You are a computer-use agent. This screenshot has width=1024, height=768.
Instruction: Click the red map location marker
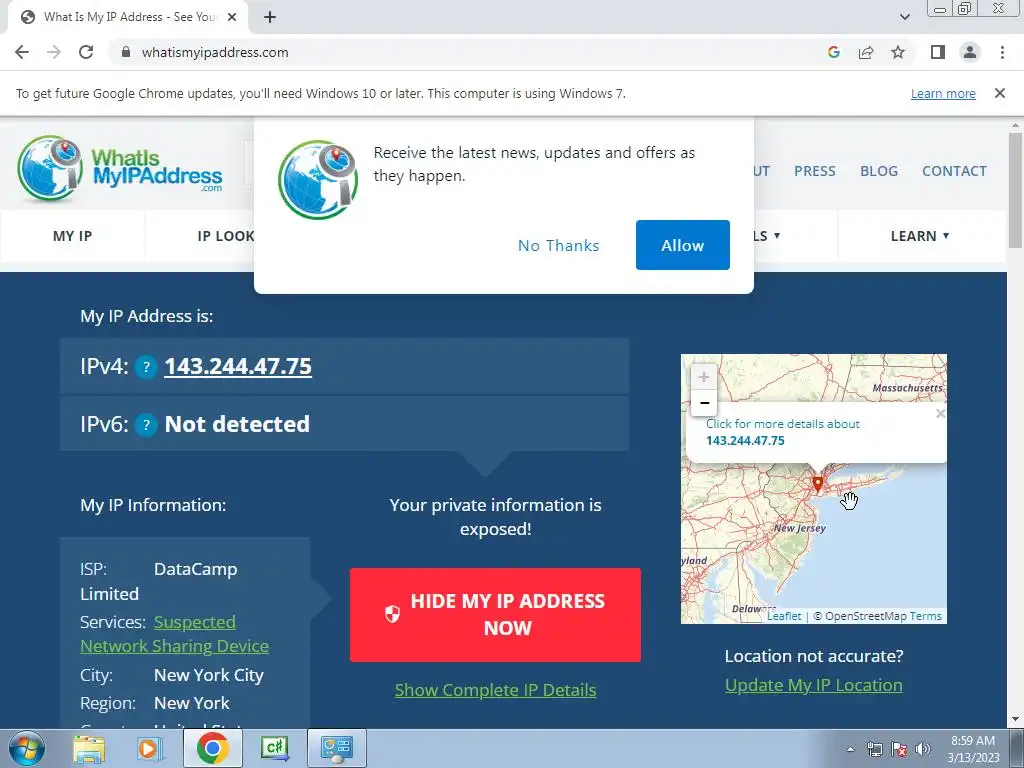coord(818,483)
